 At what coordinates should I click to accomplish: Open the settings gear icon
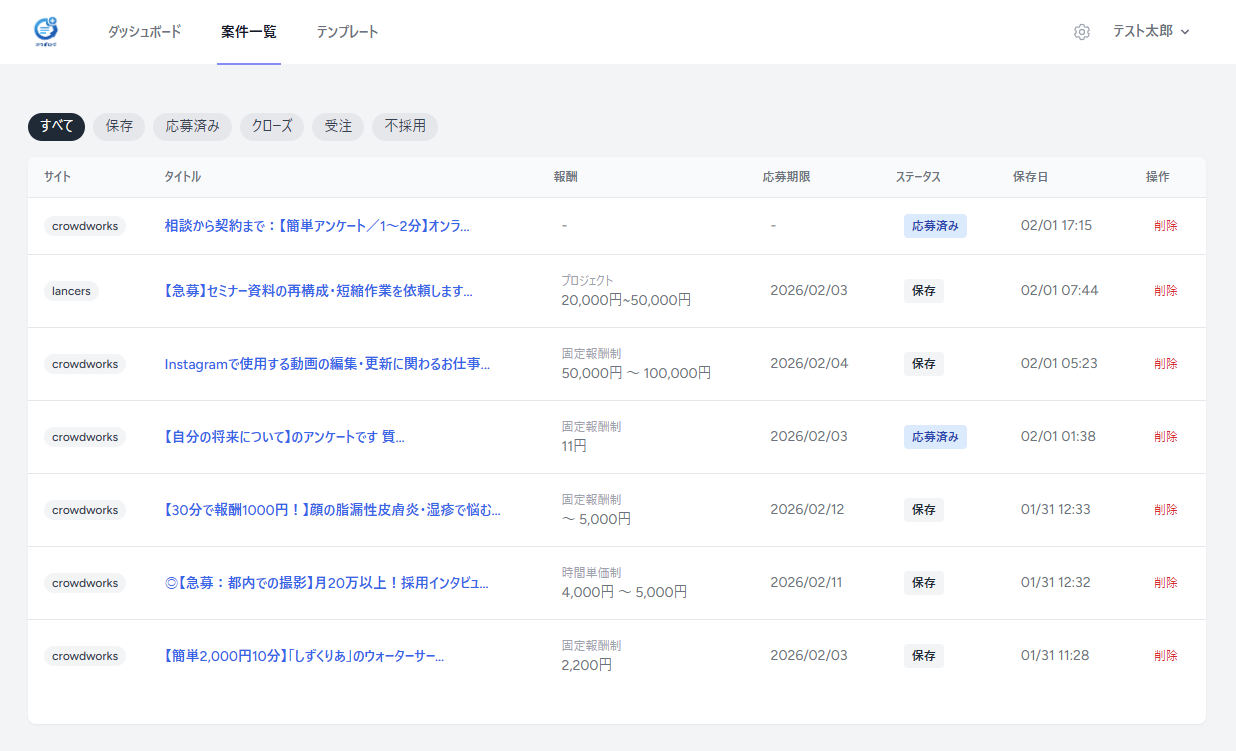coord(1082,31)
